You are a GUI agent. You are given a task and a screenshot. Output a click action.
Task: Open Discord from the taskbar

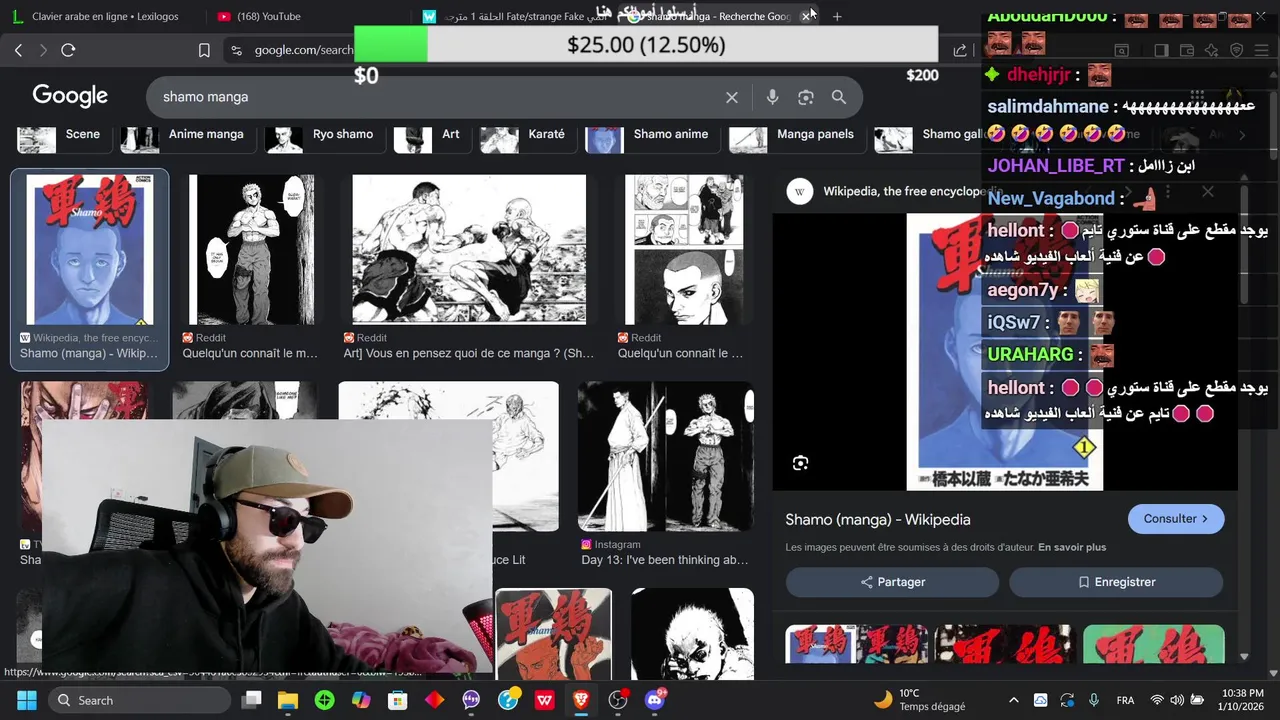655,700
